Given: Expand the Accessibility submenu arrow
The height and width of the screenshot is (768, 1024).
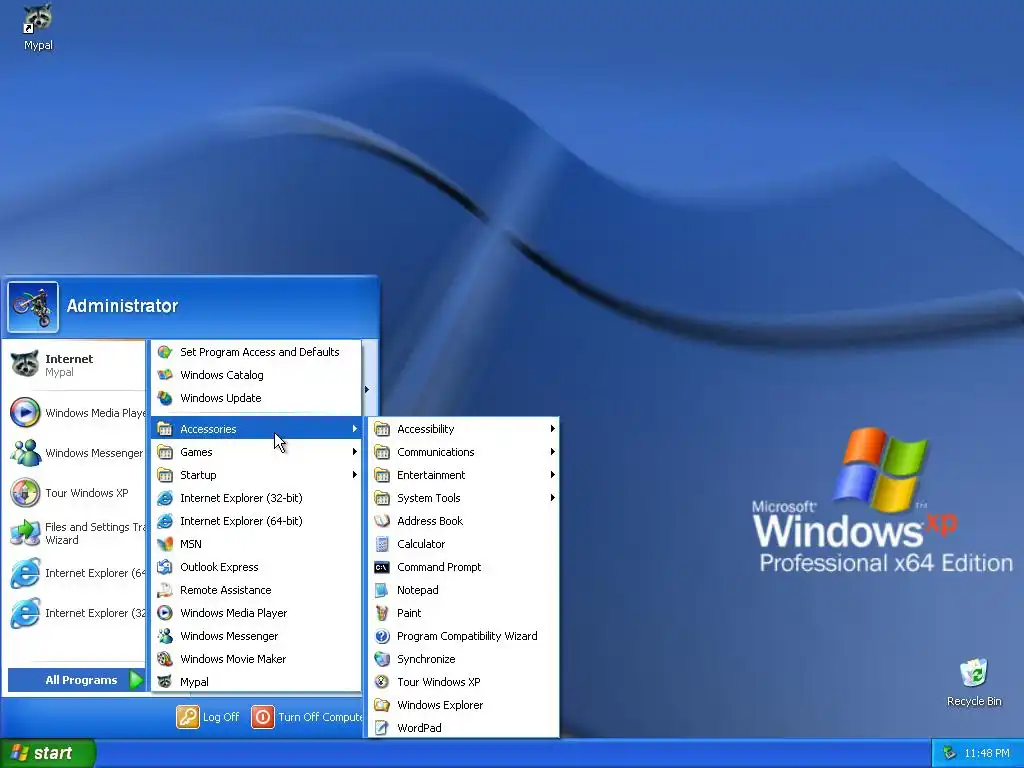Looking at the screenshot, I should pyautogui.click(x=552, y=429).
